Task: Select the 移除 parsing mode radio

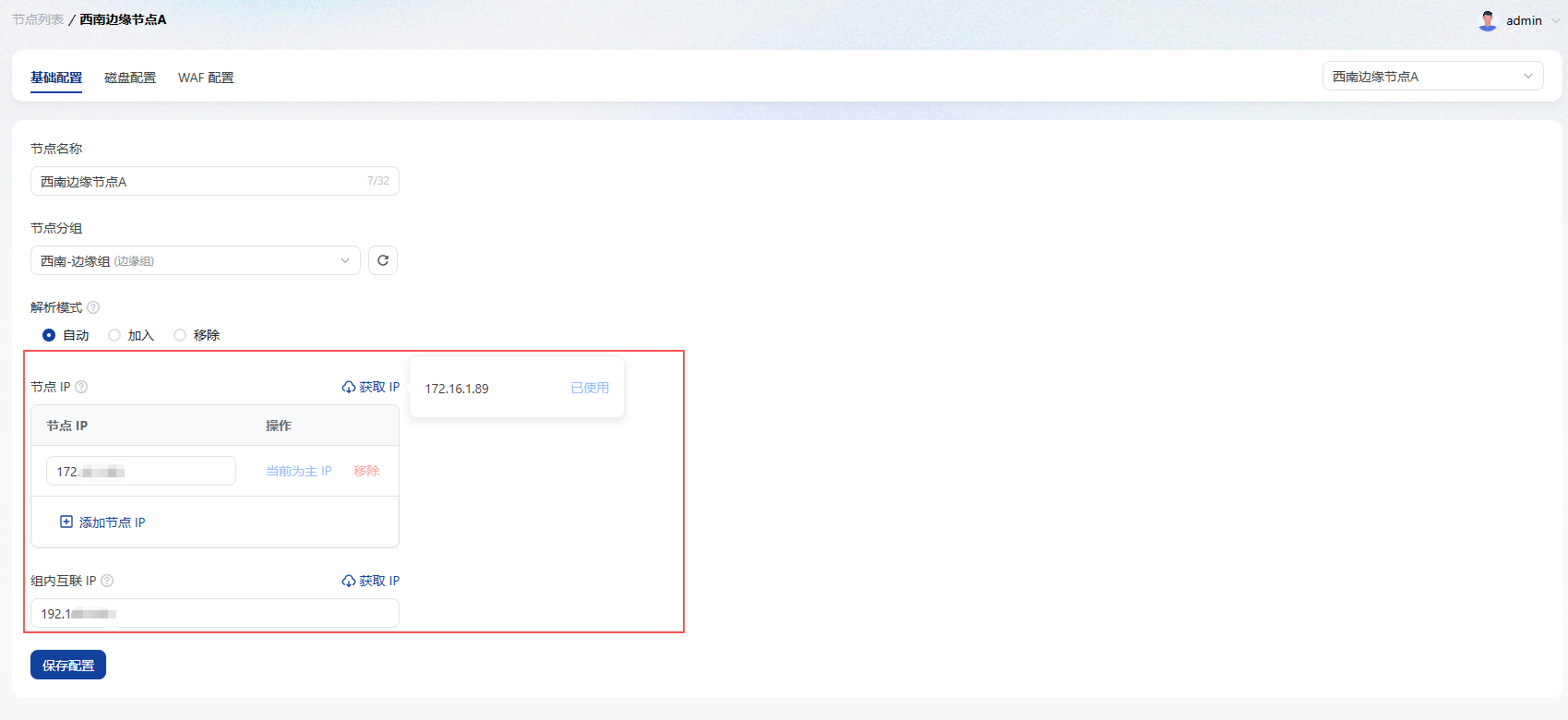Action: pos(180,335)
